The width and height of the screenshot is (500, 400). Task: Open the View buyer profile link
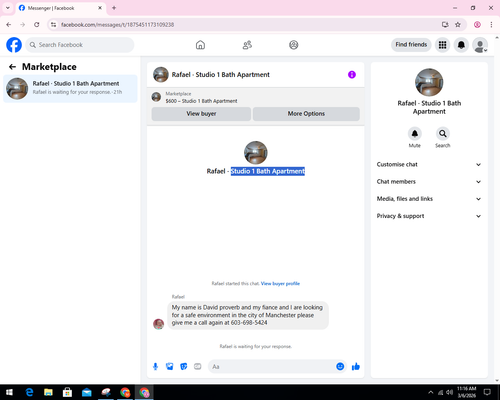(x=280, y=284)
